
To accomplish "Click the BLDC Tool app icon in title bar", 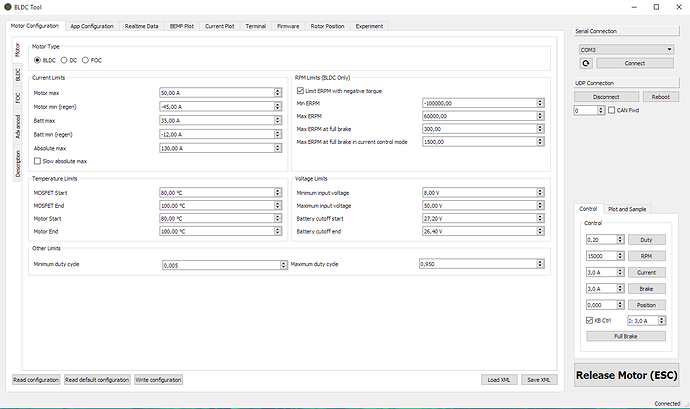I will click(7, 7).
